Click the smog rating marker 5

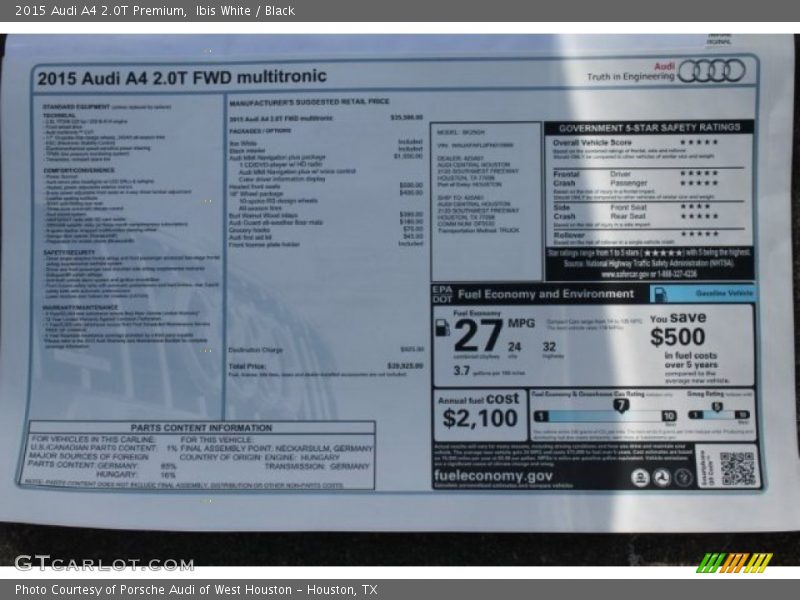pos(717,407)
